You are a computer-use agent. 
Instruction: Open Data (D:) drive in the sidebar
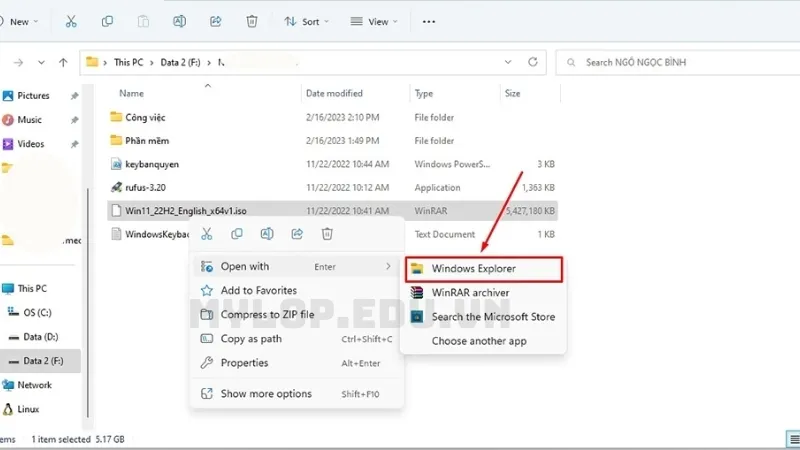40,336
